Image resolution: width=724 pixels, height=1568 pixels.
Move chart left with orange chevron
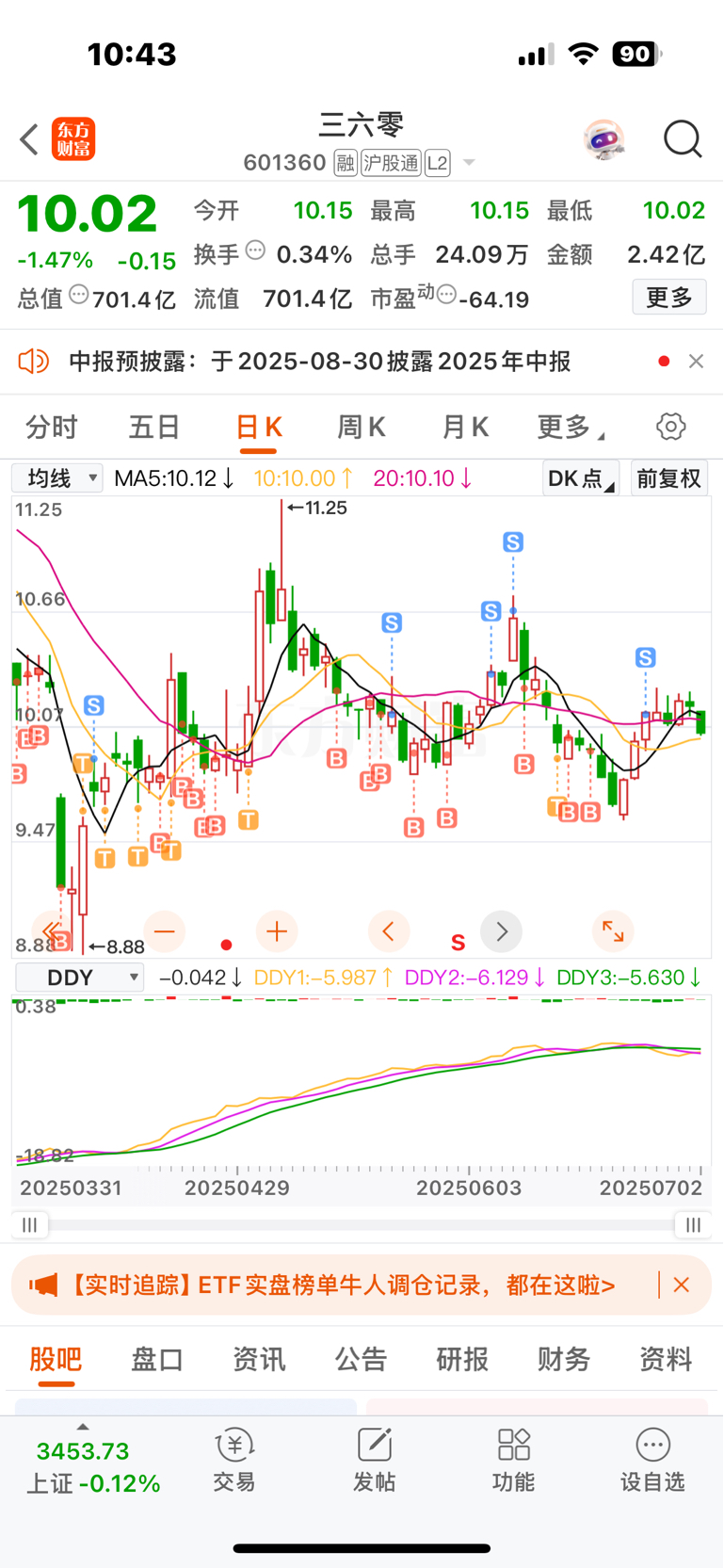click(x=389, y=931)
